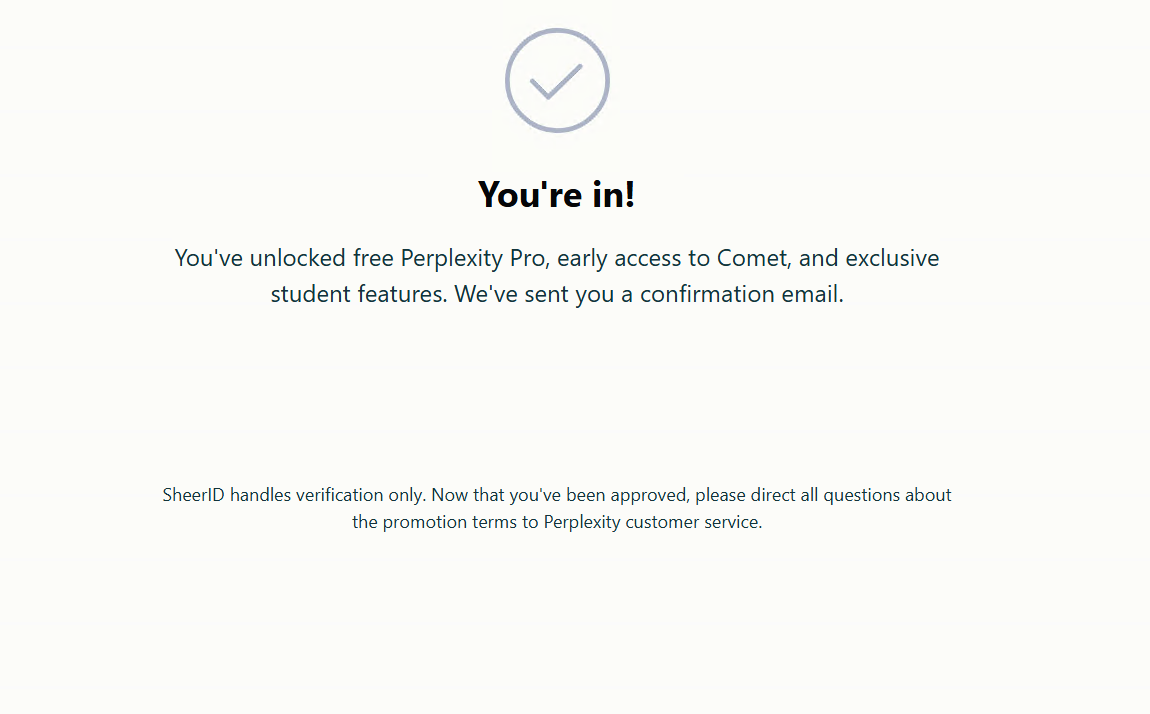This screenshot has height=714, width=1150.
Task: Click the word "free"
Action: pyautogui.click(x=374, y=258)
